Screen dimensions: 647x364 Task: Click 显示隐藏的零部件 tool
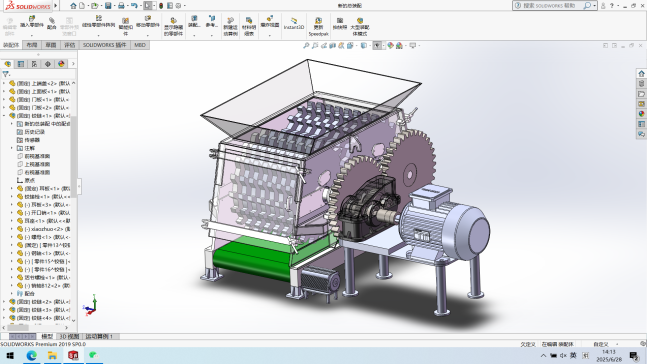pos(173,26)
